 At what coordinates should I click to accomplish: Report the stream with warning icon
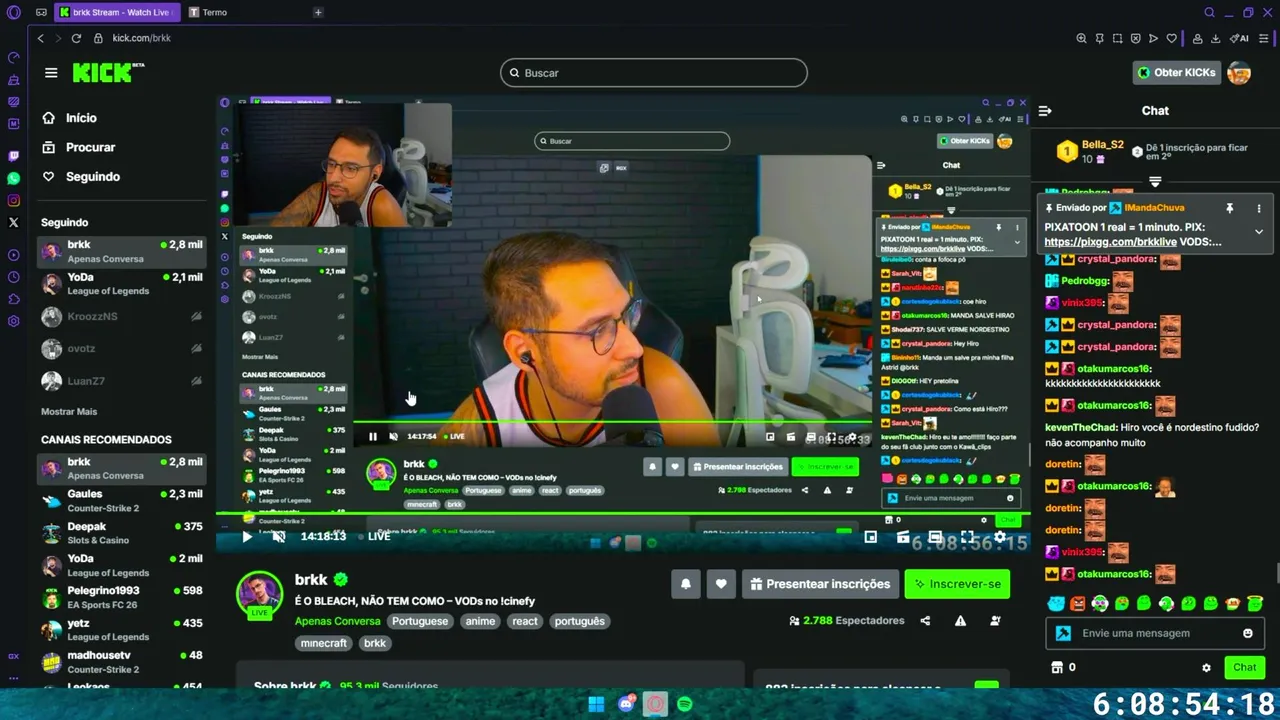coord(960,621)
